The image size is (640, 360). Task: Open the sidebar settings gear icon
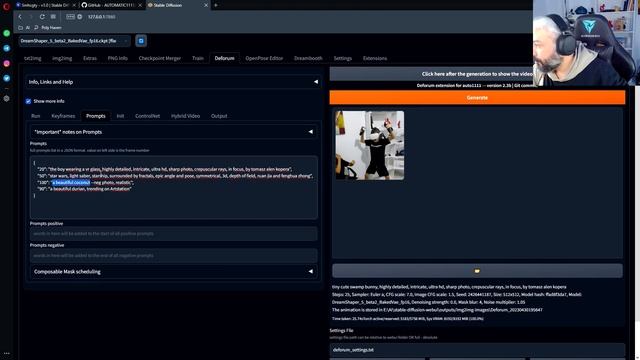[7, 98]
